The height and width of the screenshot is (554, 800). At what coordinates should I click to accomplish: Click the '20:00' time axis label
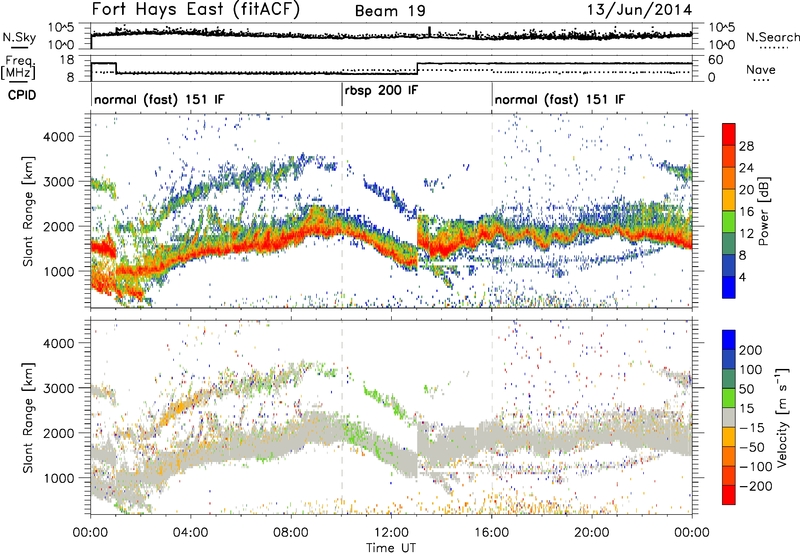(x=592, y=533)
